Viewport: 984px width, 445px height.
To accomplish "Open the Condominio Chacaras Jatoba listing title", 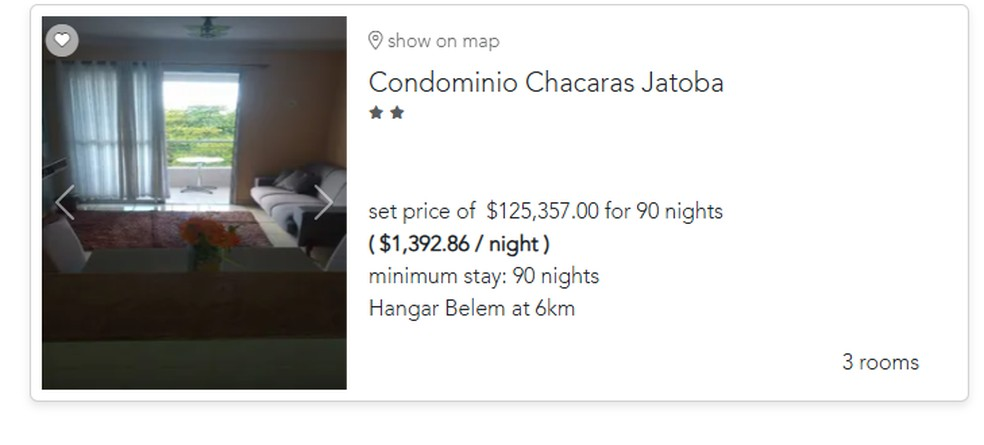I will pos(546,82).
